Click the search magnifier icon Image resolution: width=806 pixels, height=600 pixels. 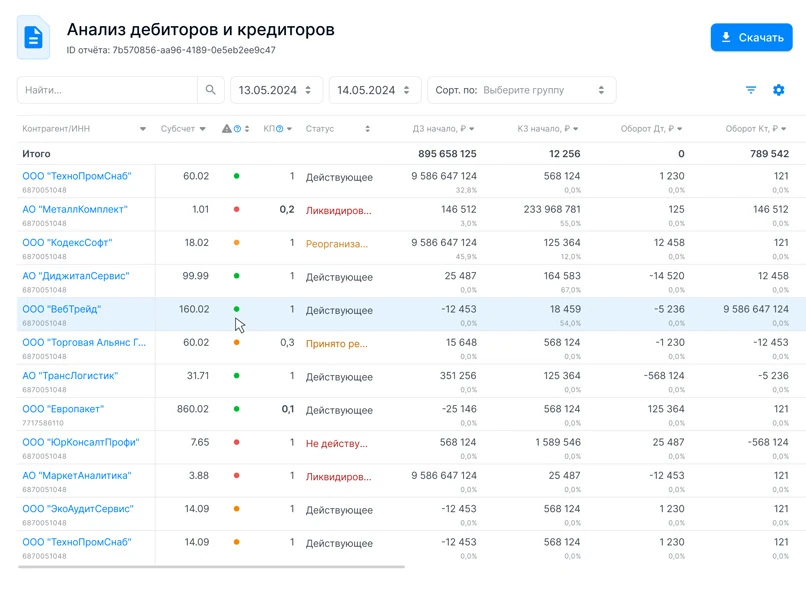coord(209,89)
